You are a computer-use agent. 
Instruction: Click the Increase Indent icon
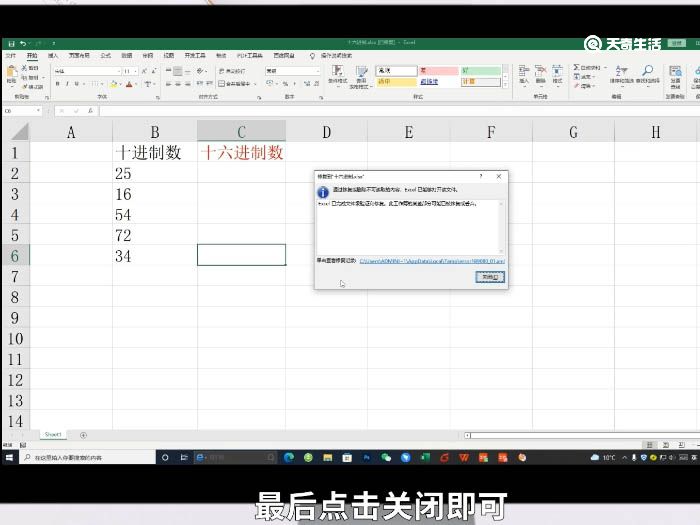(209, 83)
